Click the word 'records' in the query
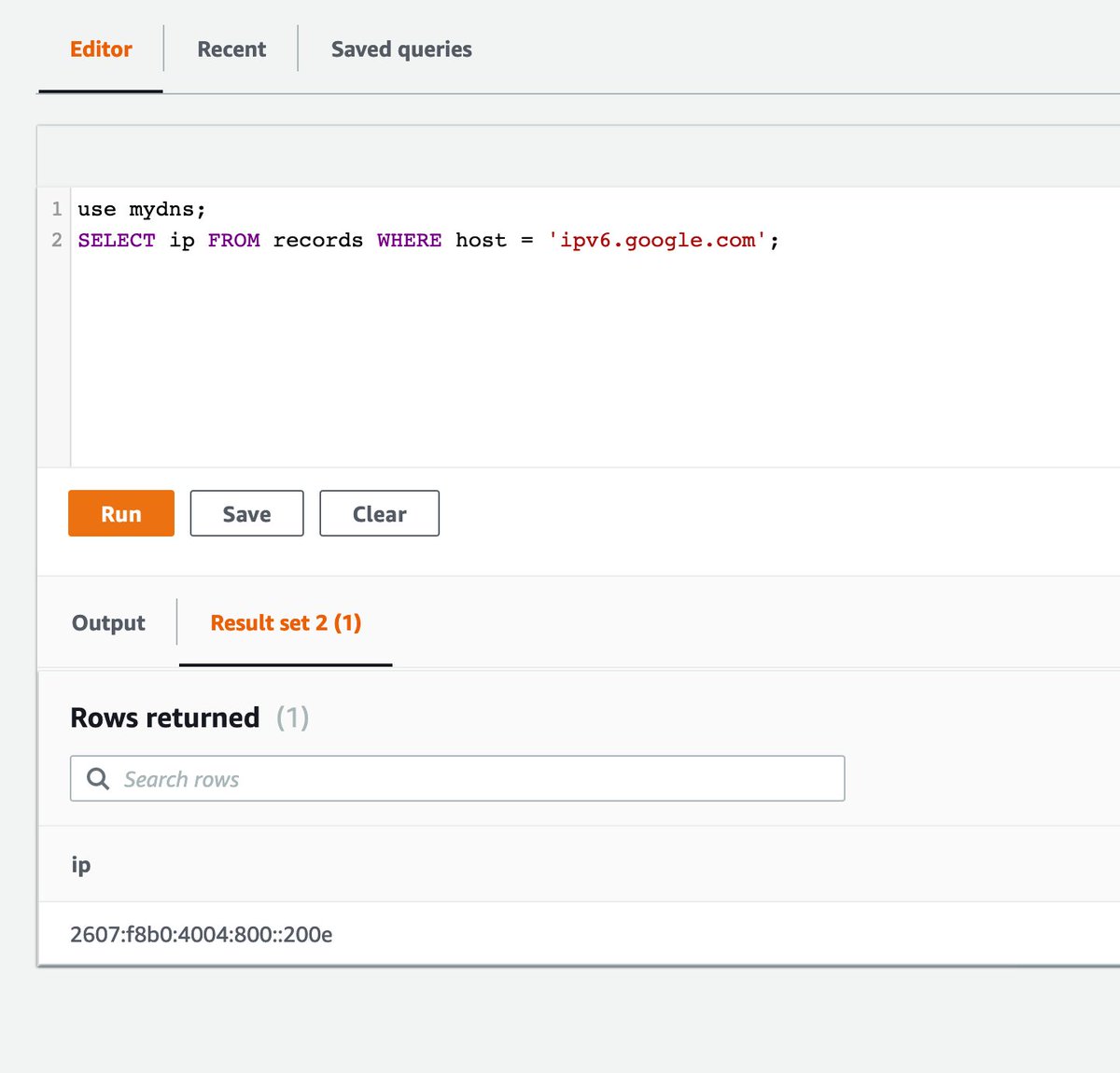This screenshot has height=1073, width=1120. (318, 240)
